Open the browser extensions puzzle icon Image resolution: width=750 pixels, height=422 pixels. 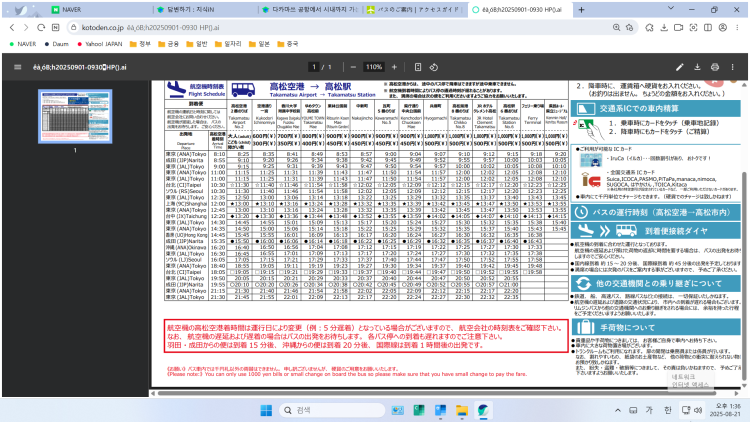[649, 28]
